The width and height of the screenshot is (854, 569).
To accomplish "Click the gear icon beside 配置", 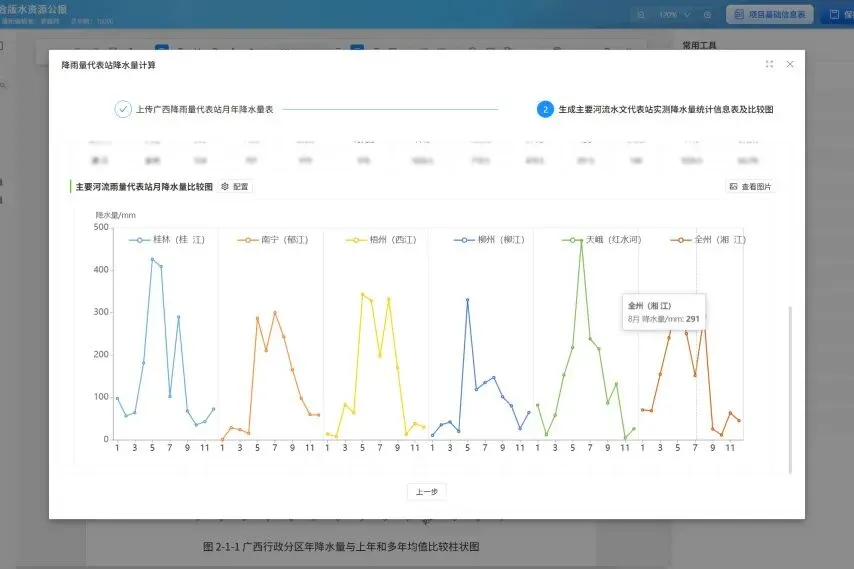I will (x=225, y=187).
